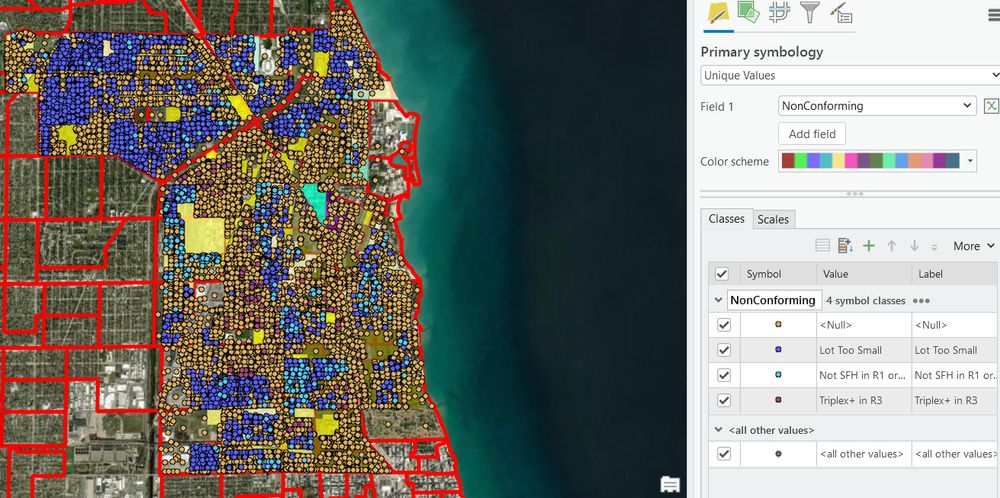Switch to the Scales tab
The height and width of the screenshot is (498, 1000).
pyautogui.click(x=773, y=219)
